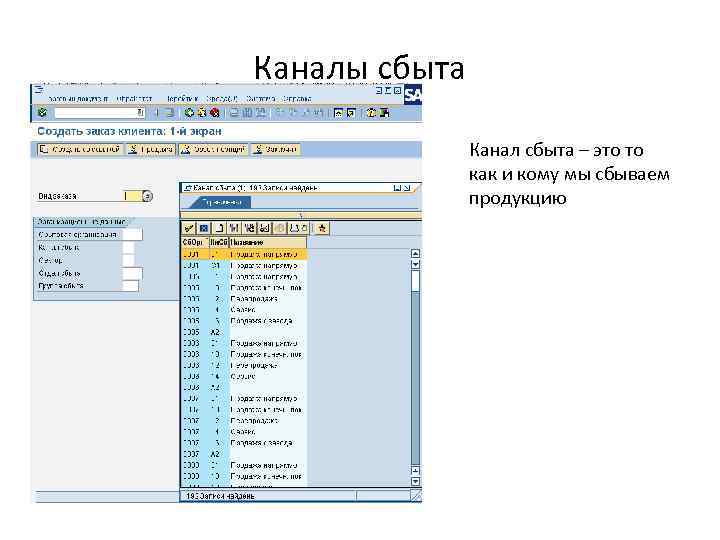
Task: Open the Среда menu
Action: (x=222, y=99)
